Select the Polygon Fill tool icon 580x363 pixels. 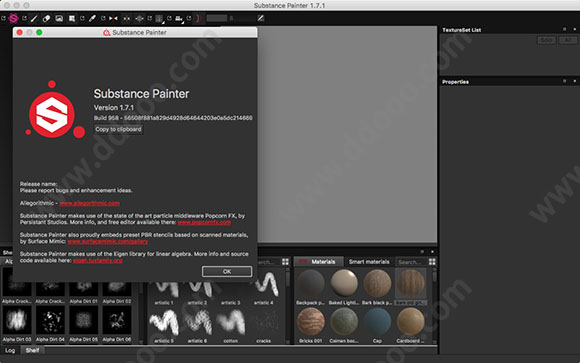72,18
